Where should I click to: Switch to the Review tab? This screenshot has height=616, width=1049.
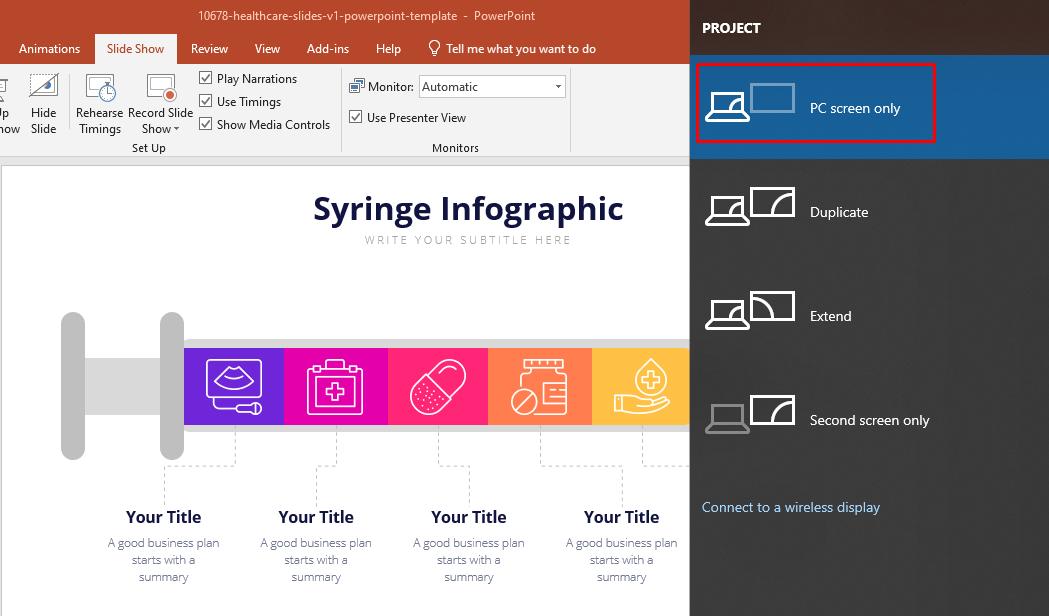209,48
